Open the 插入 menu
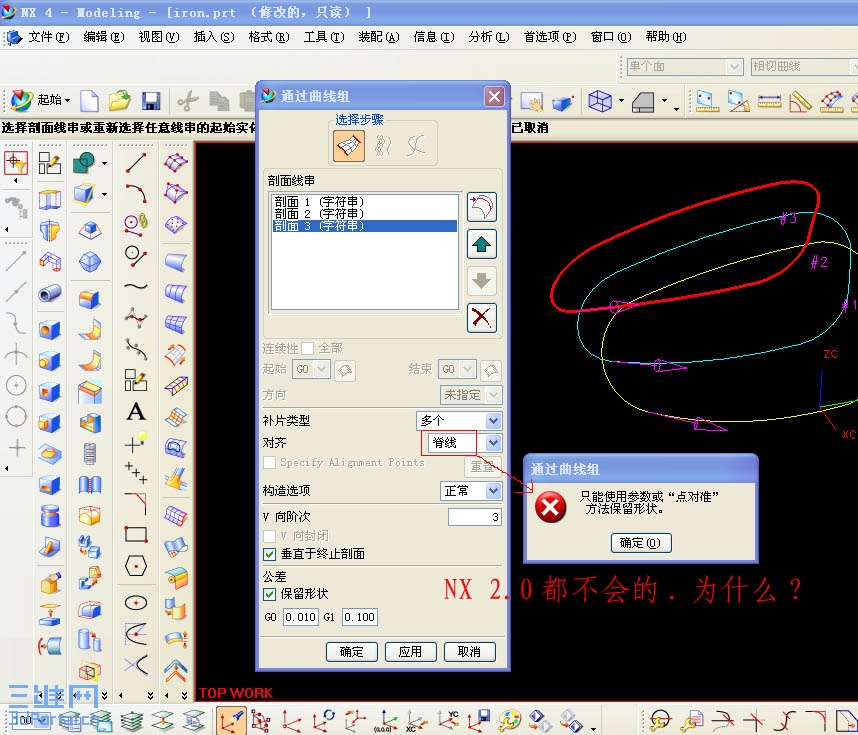This screenshot has width=858, height=735. (214, 37)
